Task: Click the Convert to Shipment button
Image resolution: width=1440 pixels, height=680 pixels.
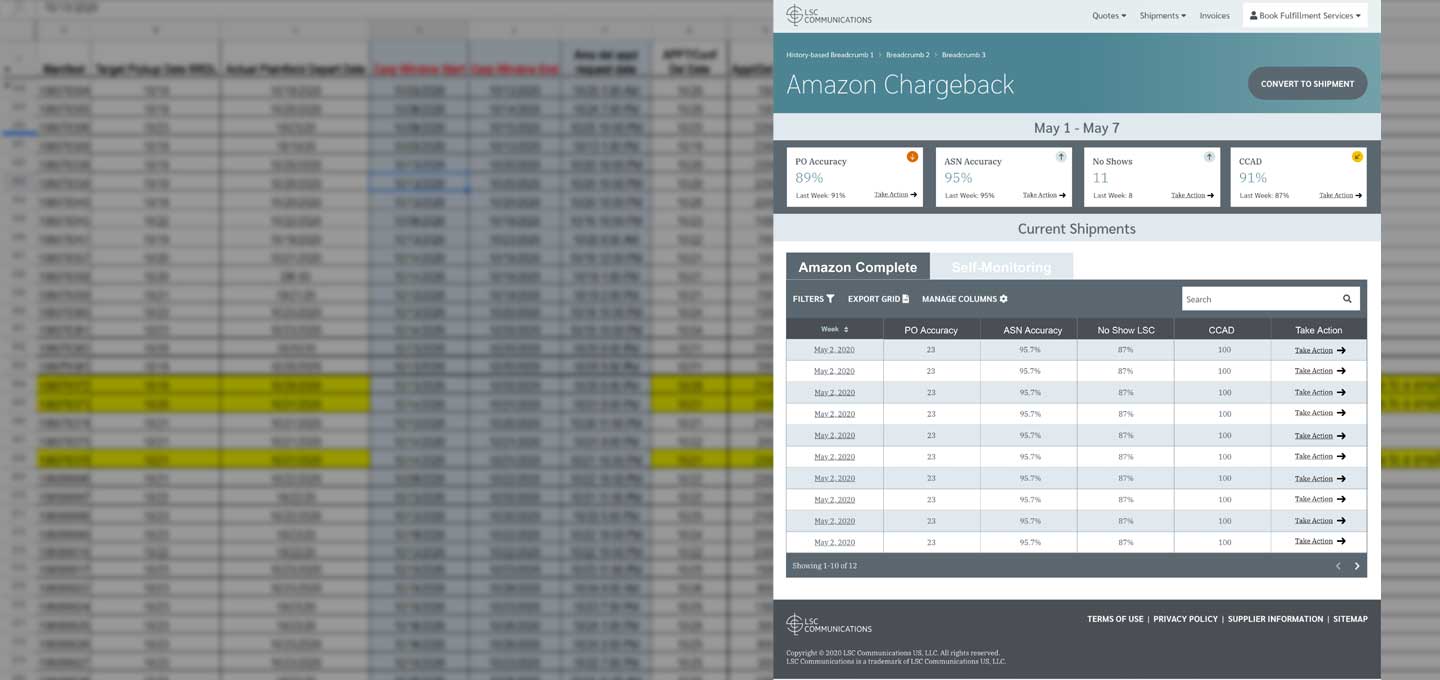Action: (1307, 84)
